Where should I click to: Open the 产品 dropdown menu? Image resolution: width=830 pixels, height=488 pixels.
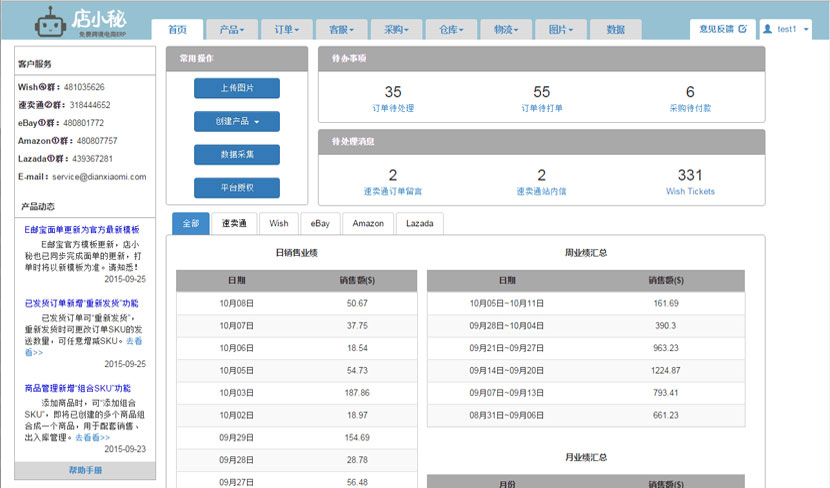[x=232, y=30]
